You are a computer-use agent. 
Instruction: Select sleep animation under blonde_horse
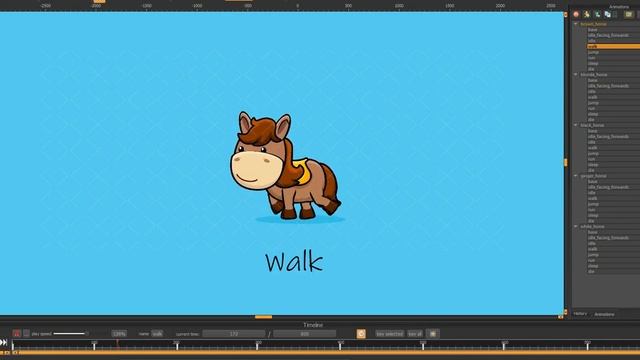point(613,114)
